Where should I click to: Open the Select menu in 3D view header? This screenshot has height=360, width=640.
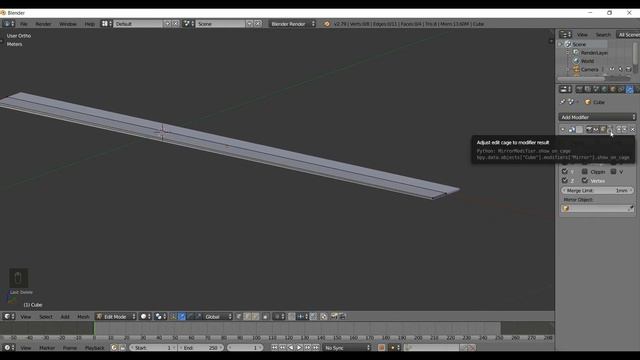pos(46,317)
